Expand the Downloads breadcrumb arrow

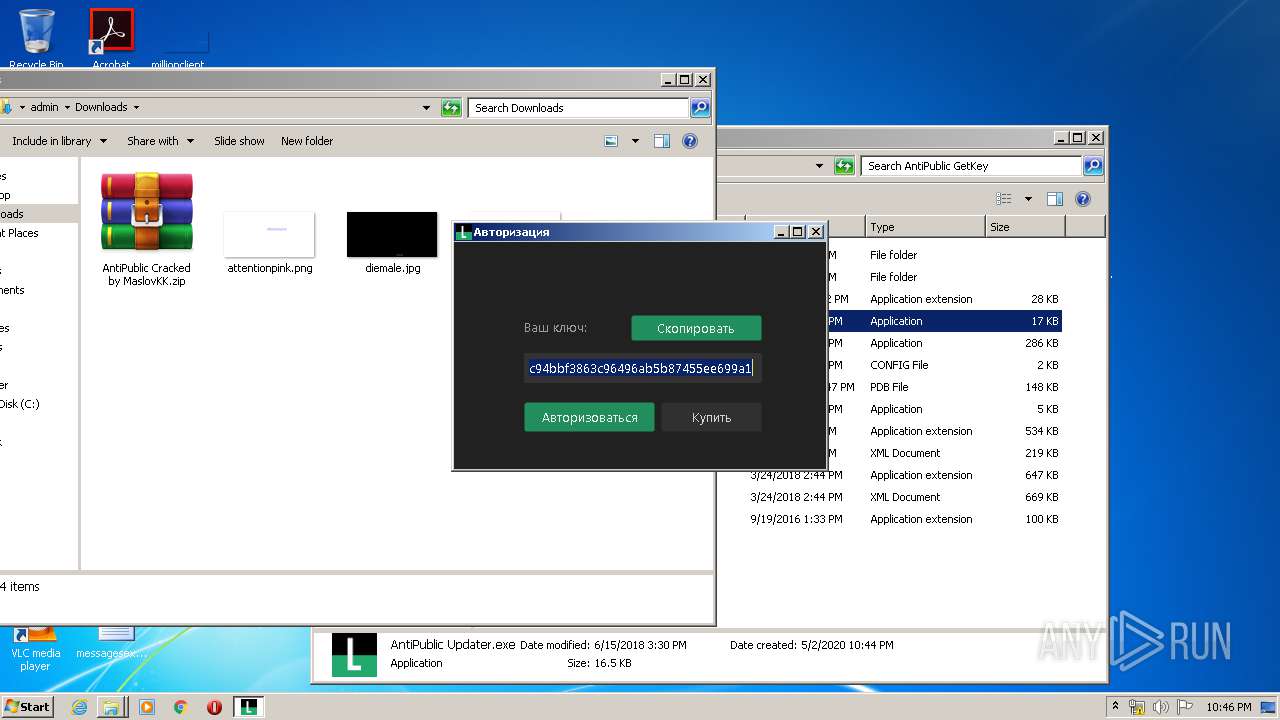click(136, 107)
